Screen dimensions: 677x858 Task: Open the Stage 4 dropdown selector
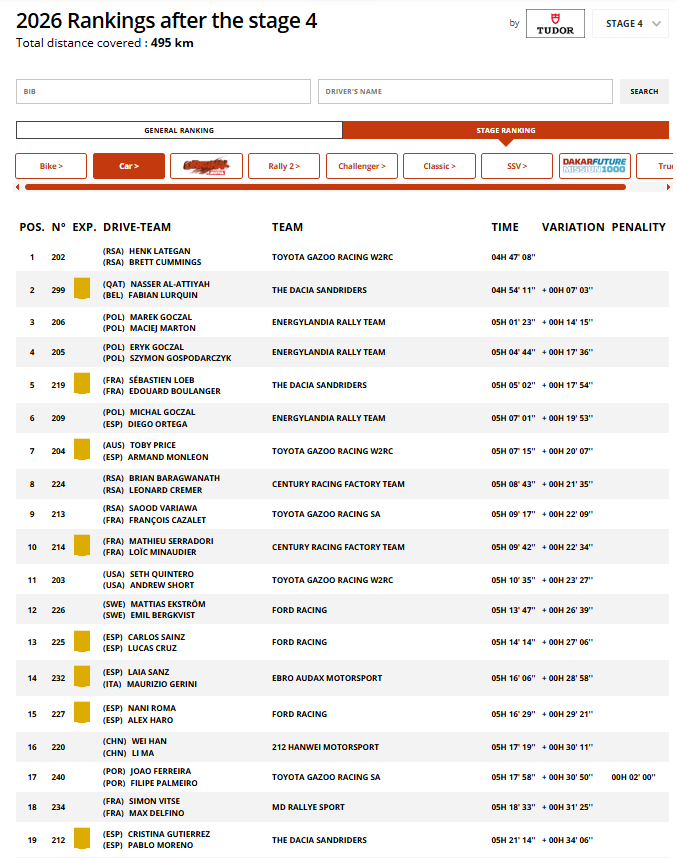coord(630,24)
